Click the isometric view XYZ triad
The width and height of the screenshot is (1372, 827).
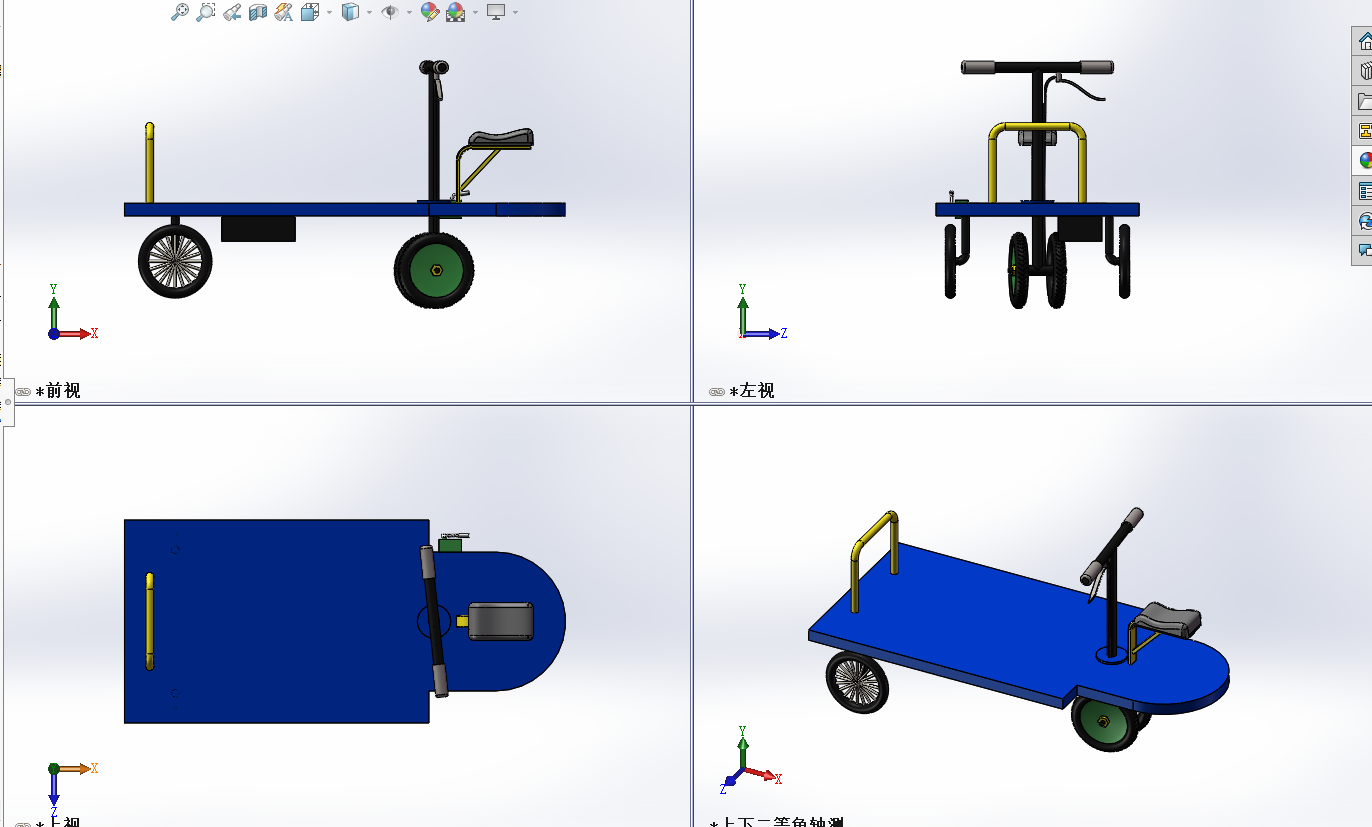pos(752,762)
